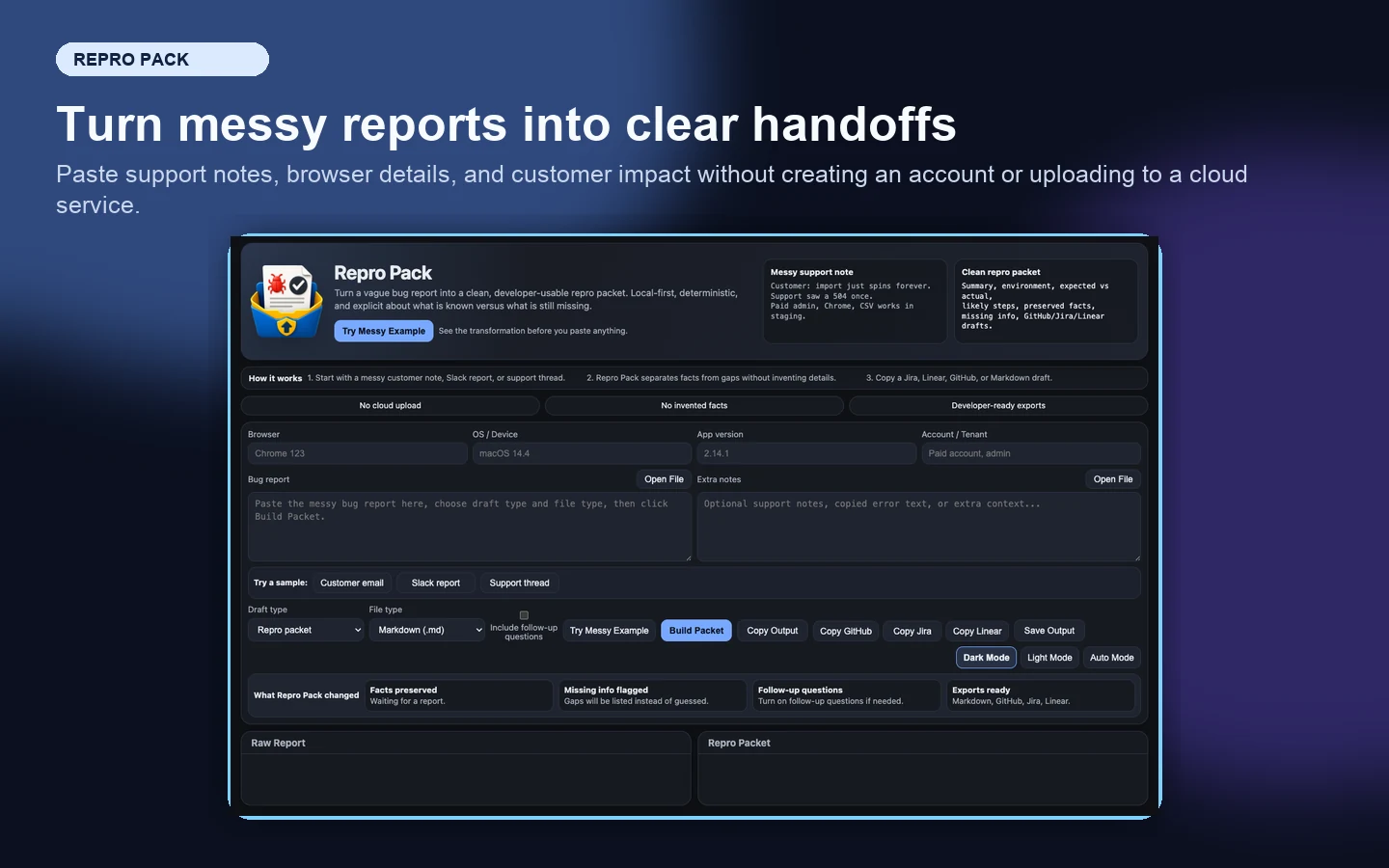
Task: Click the blue Build Packet button
Action: pyautogui.click(x=696, y=631)
